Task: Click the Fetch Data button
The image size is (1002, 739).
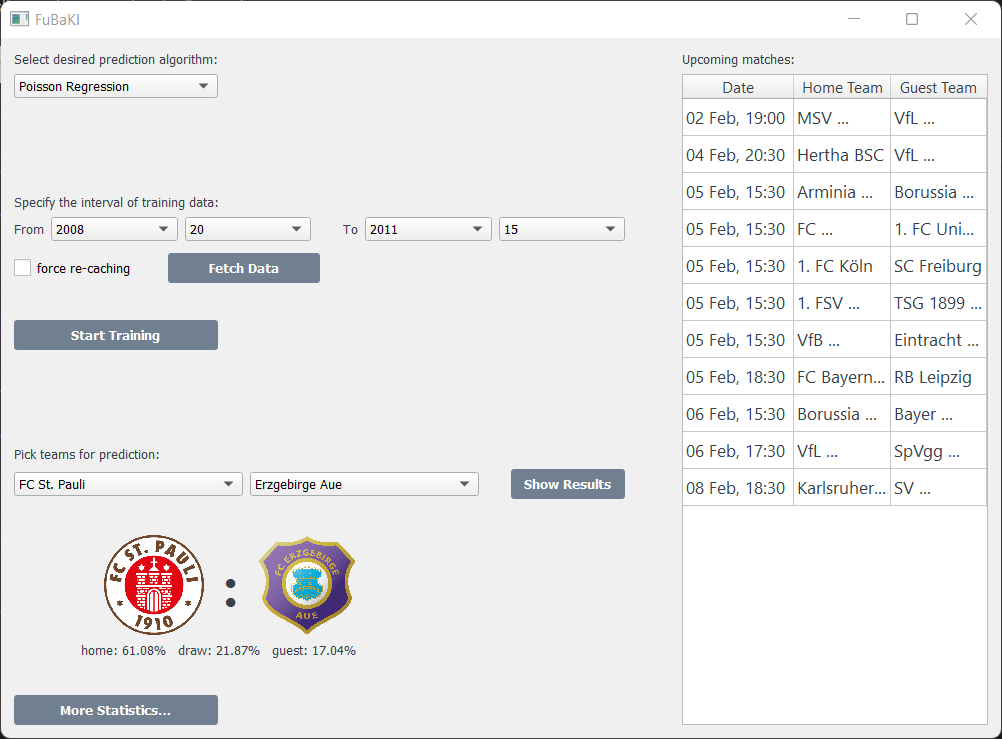Action: pyautogui.click(x=243, y=268)
